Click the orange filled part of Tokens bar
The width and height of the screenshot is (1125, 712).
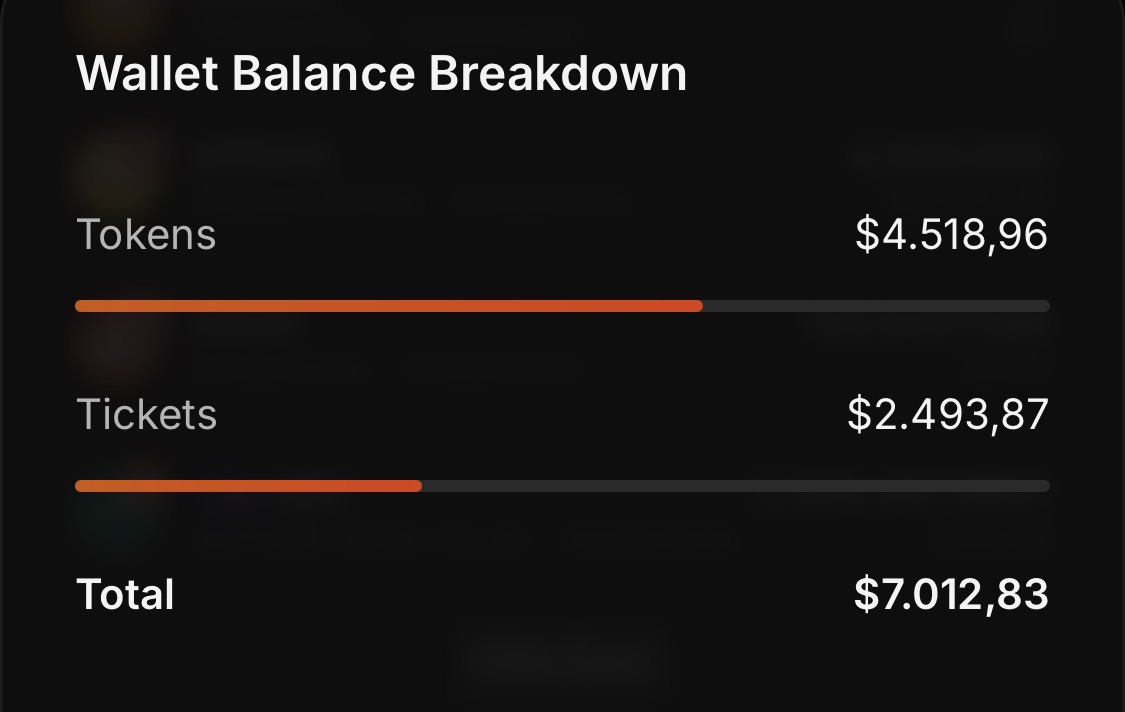click(389, 306)
